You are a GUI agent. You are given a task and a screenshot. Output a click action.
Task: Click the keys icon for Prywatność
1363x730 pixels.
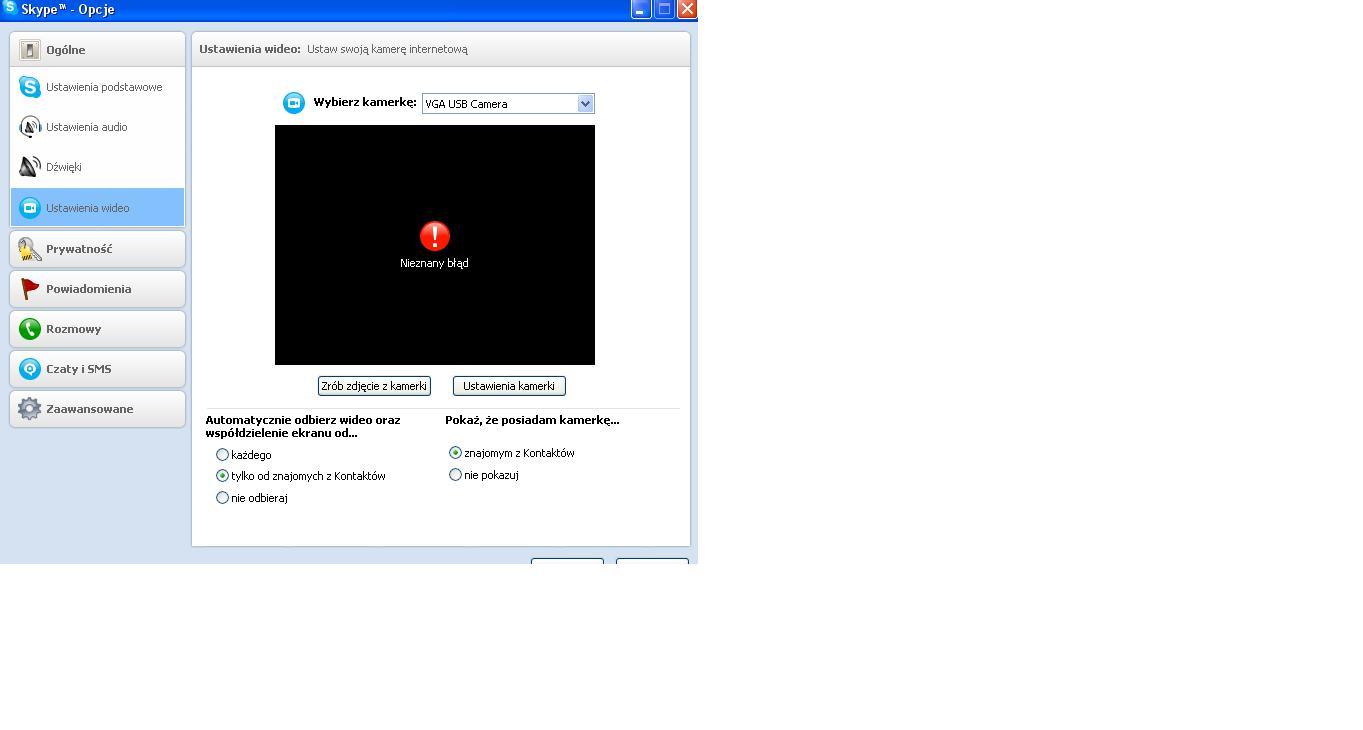30,249
